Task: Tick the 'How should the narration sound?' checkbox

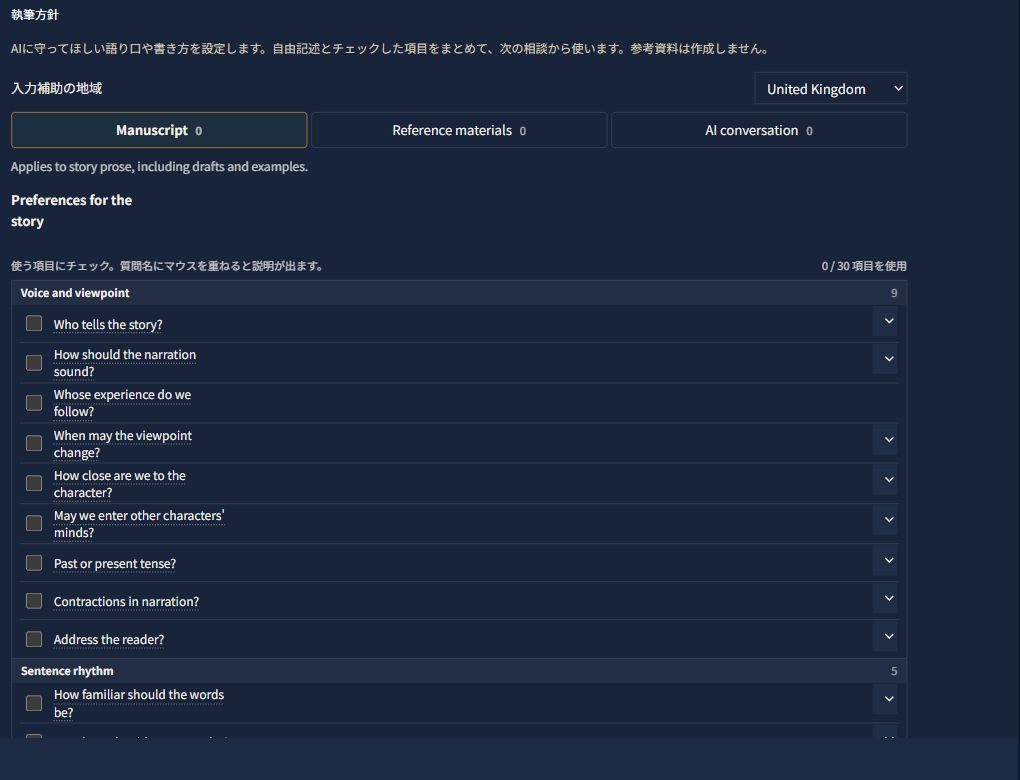Action: coord(34,362)
